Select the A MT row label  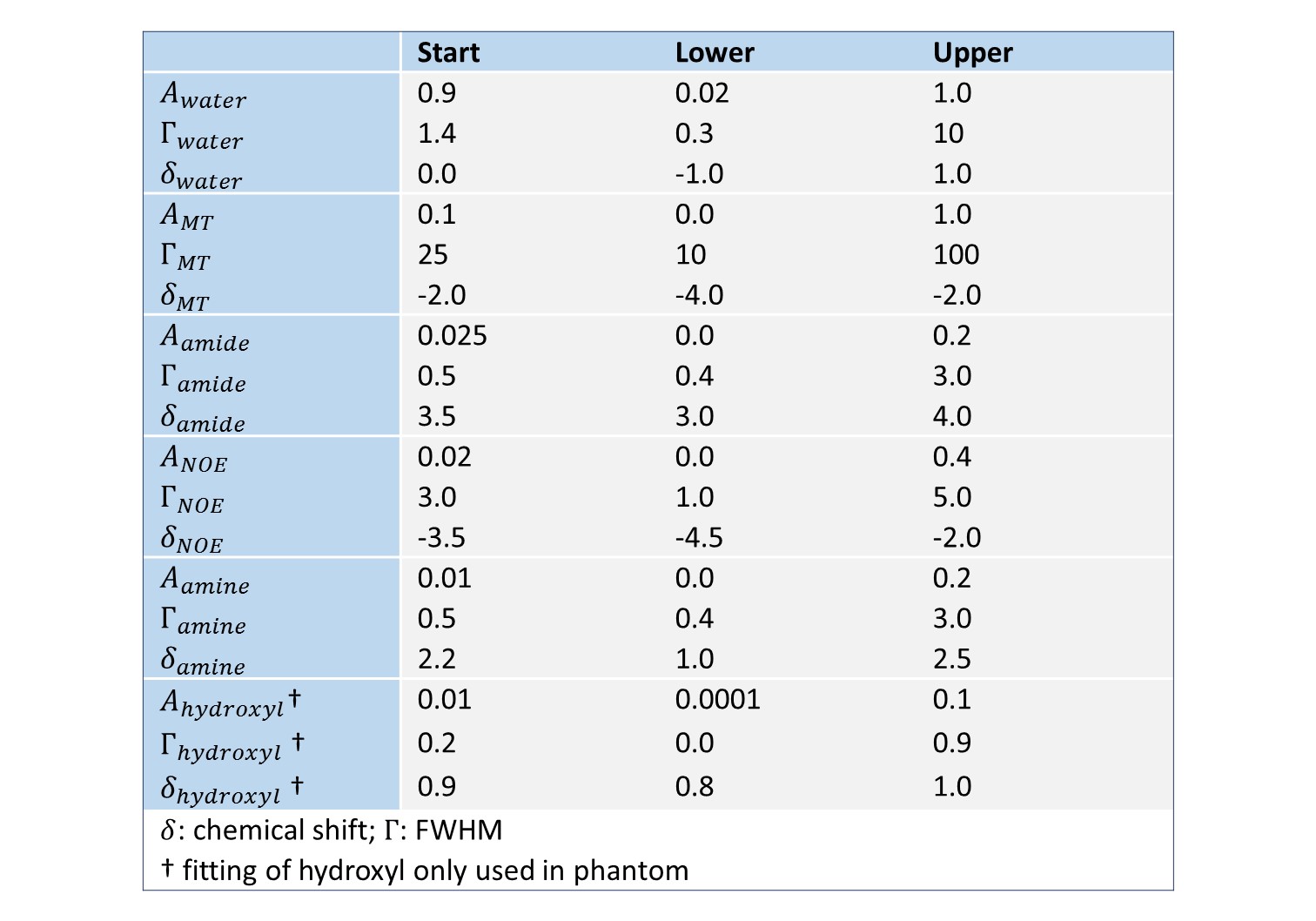click(x=187, y=216)
